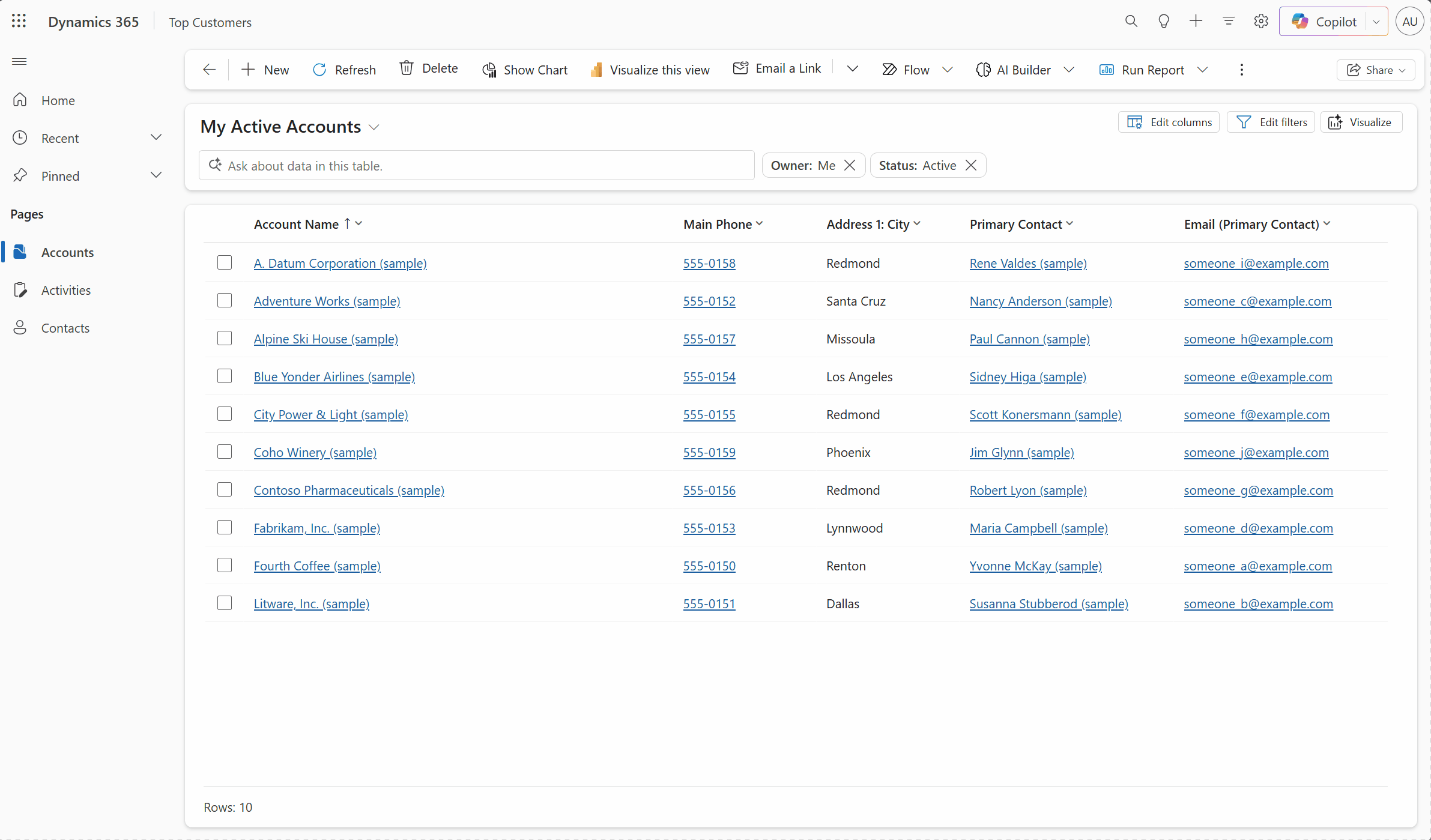The height and width of the screenshot is (840, 1431).
Task: Refresh the accounts list
Action: 344,70
